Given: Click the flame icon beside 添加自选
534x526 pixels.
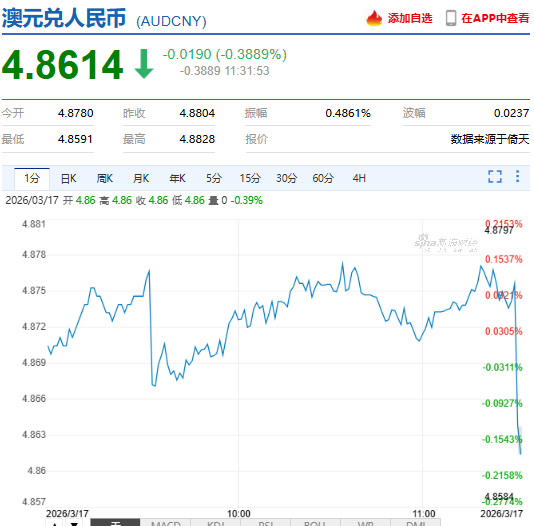Looking at the screenshot, I should point(374,18).
